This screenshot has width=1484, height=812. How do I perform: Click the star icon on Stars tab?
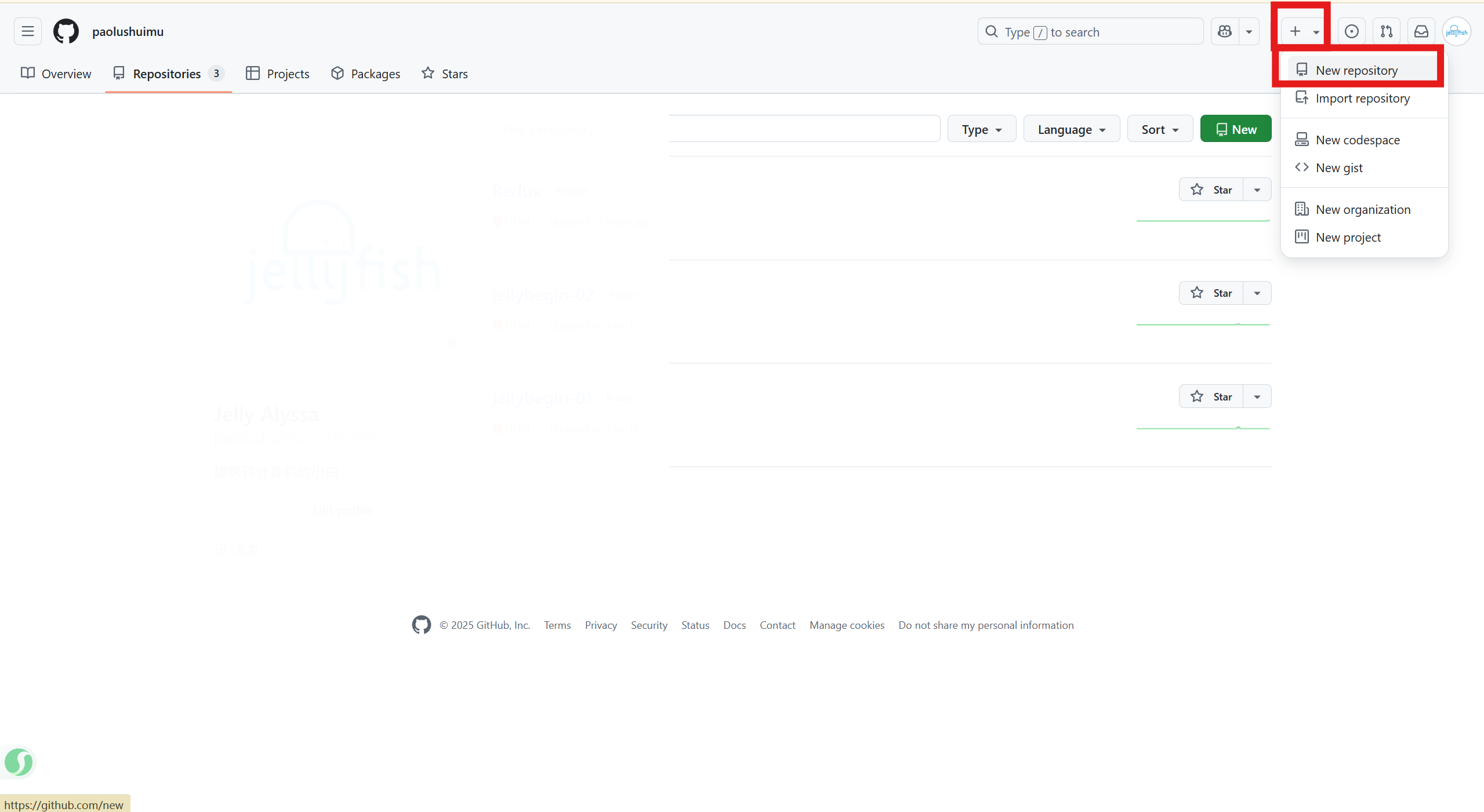(427, 73)
